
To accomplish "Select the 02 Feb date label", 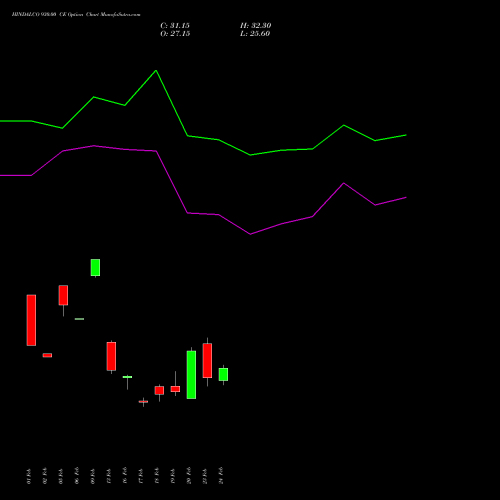I will tap(45, 476).
